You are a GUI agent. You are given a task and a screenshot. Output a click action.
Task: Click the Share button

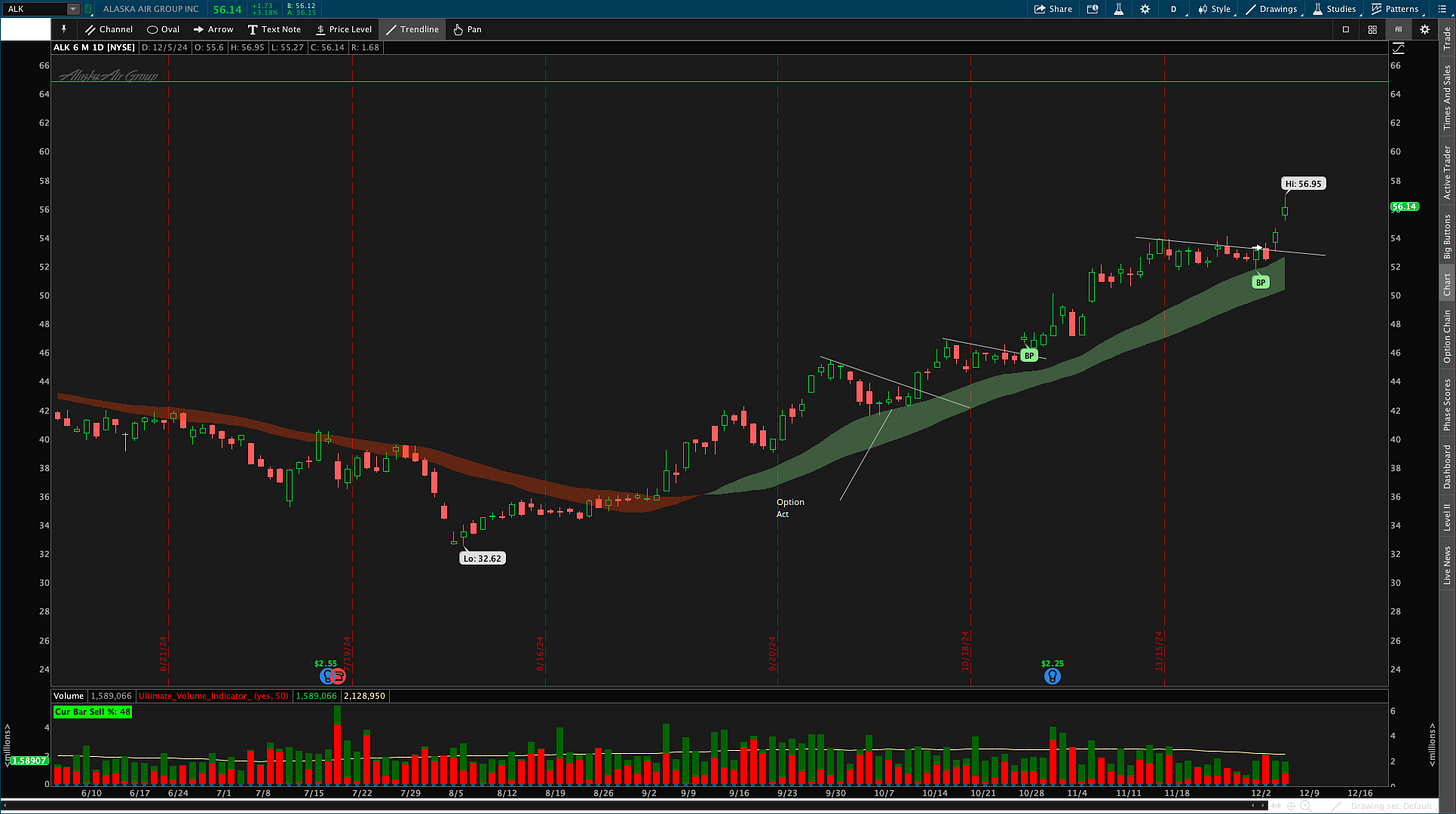(x=1054, y=9)
